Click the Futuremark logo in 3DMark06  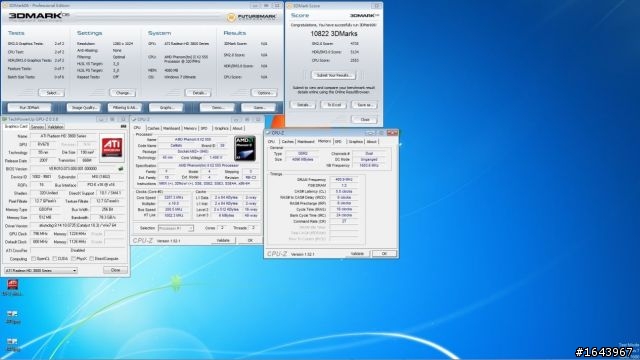252,17
